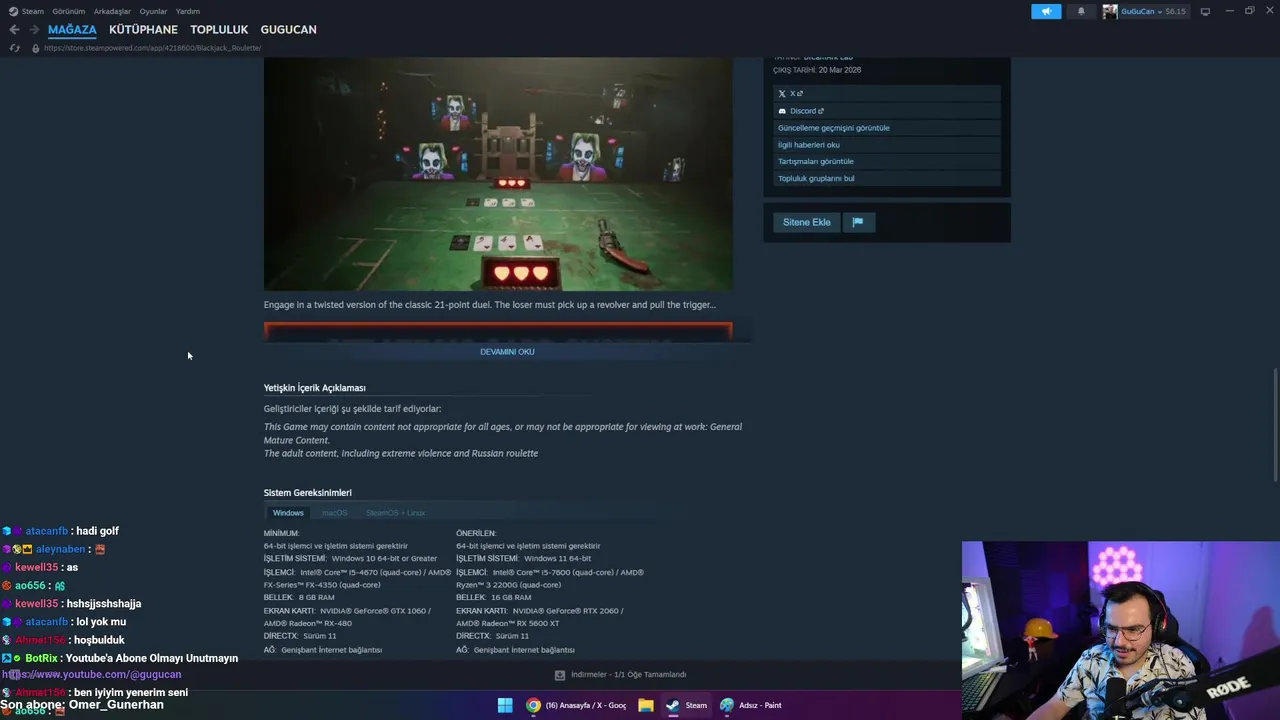
Task: Click the ÇIKIŞ TARİHİ 20 Mar 2026 text
Action: pyautogui.click(x=817, y=70)
